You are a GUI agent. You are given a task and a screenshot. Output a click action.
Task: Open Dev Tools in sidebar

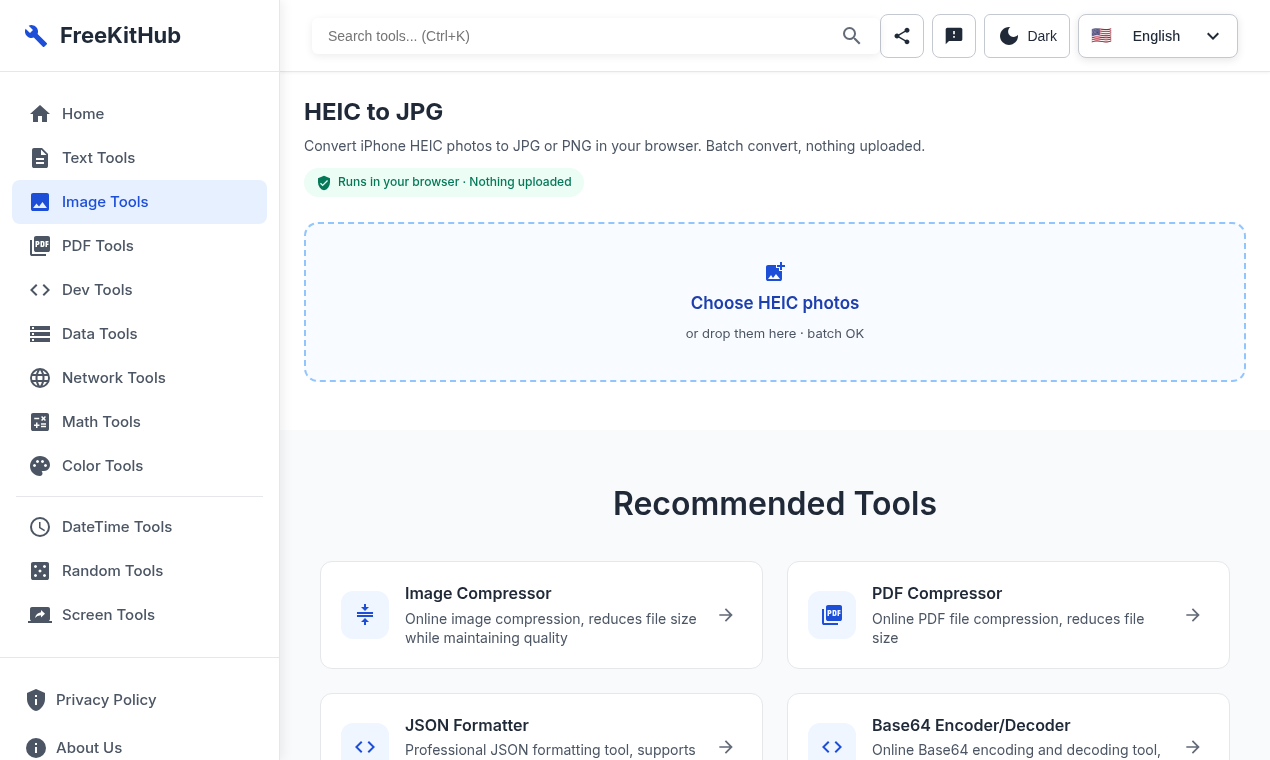(139, 290)
